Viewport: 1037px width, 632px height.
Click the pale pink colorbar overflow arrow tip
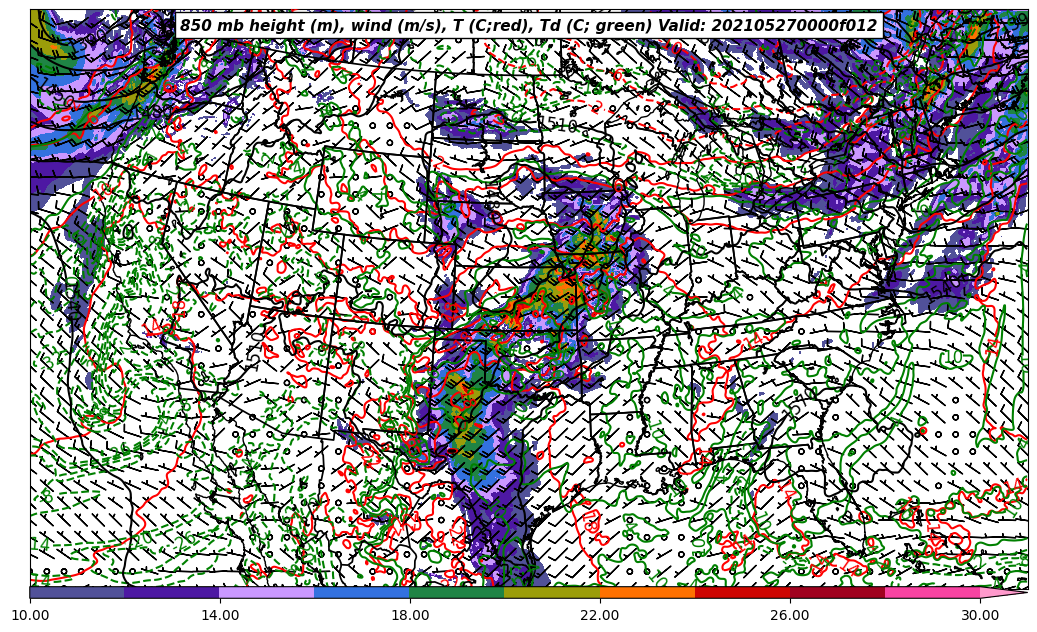point(1008,592)
